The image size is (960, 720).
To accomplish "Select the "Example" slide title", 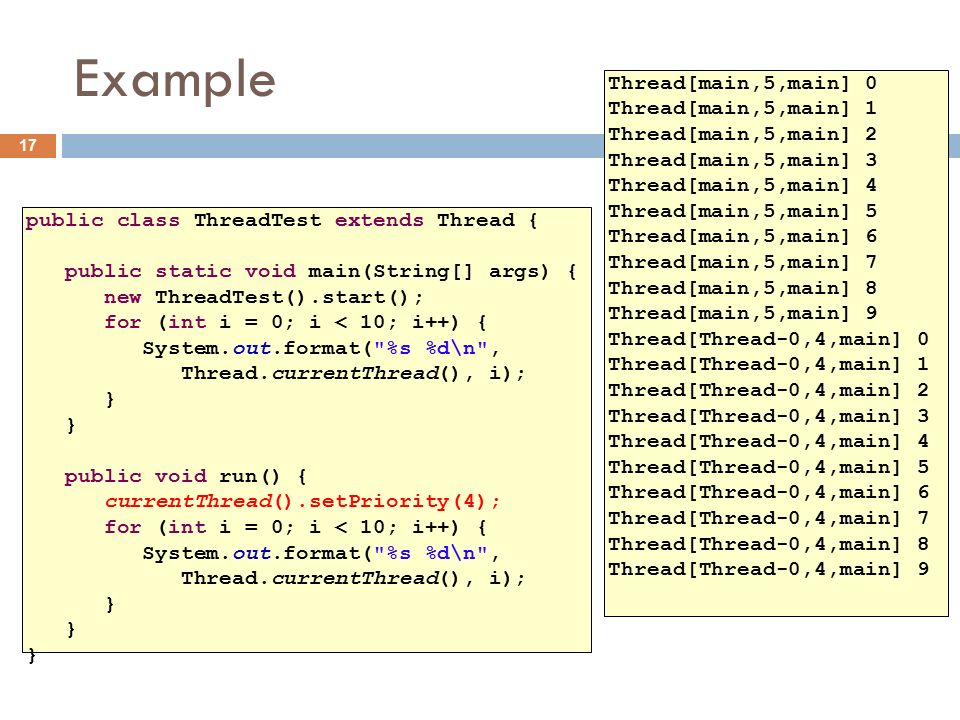I will (175, 80).
